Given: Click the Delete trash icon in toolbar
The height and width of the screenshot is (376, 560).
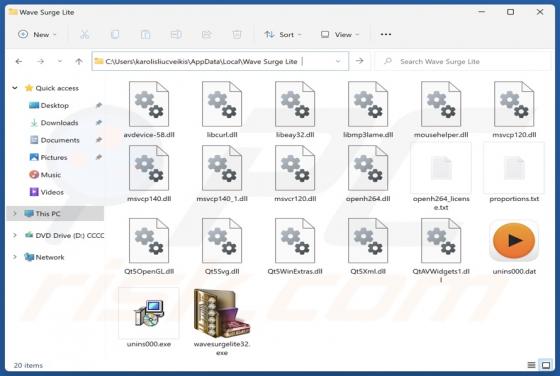Looking at the screenshot, I should coord(237,35).
